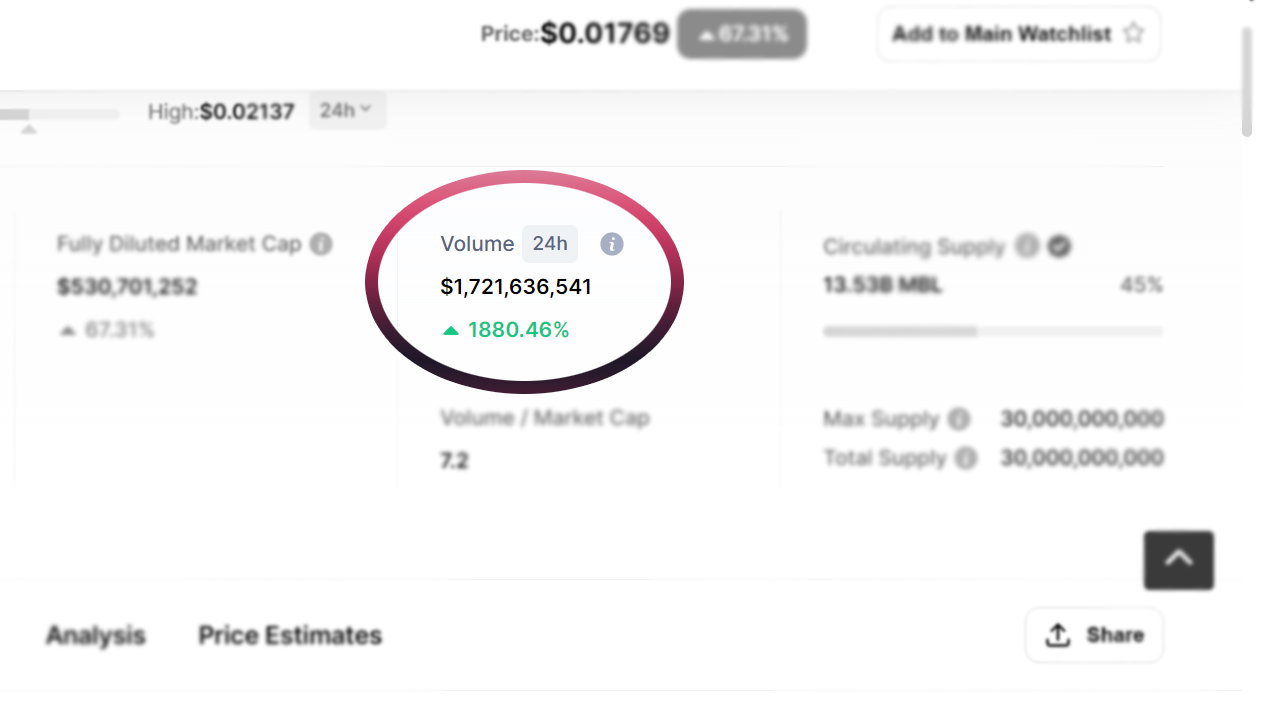Click the scroll-to-top arrow button
The height and width of the screenshot is (720, 1280).
[x=1179, y=560]
